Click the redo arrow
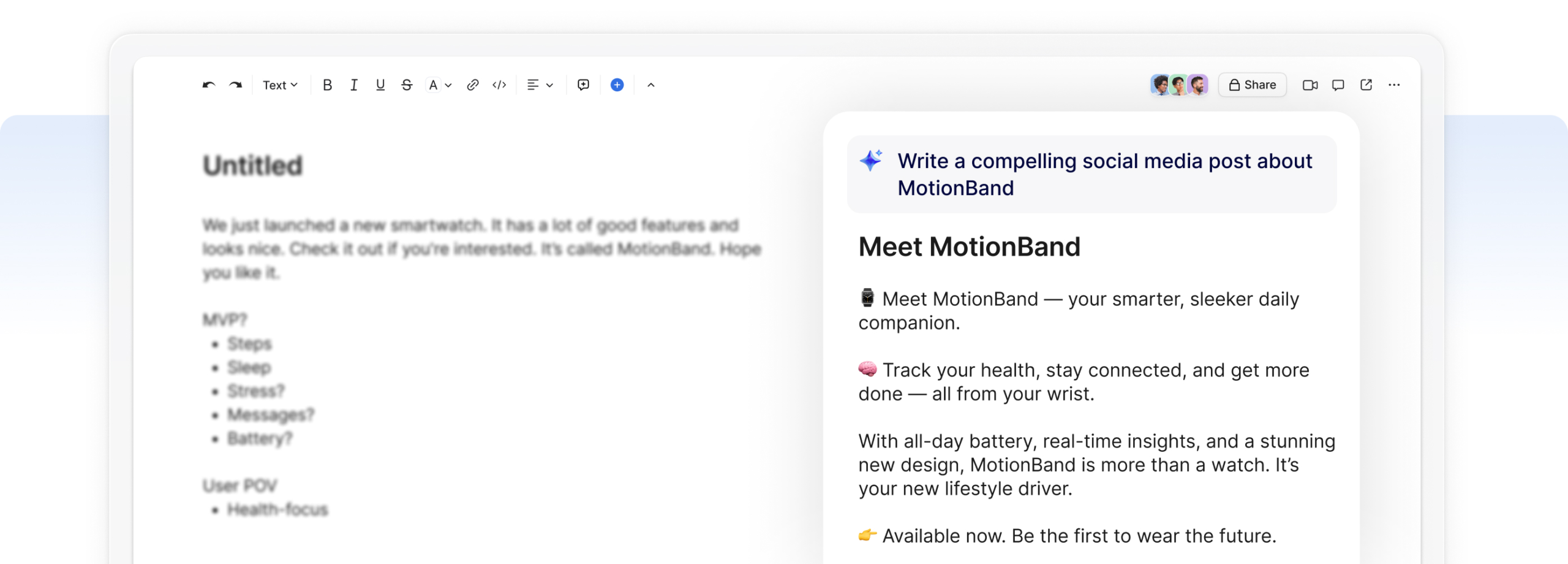 (x=236, y=85)
